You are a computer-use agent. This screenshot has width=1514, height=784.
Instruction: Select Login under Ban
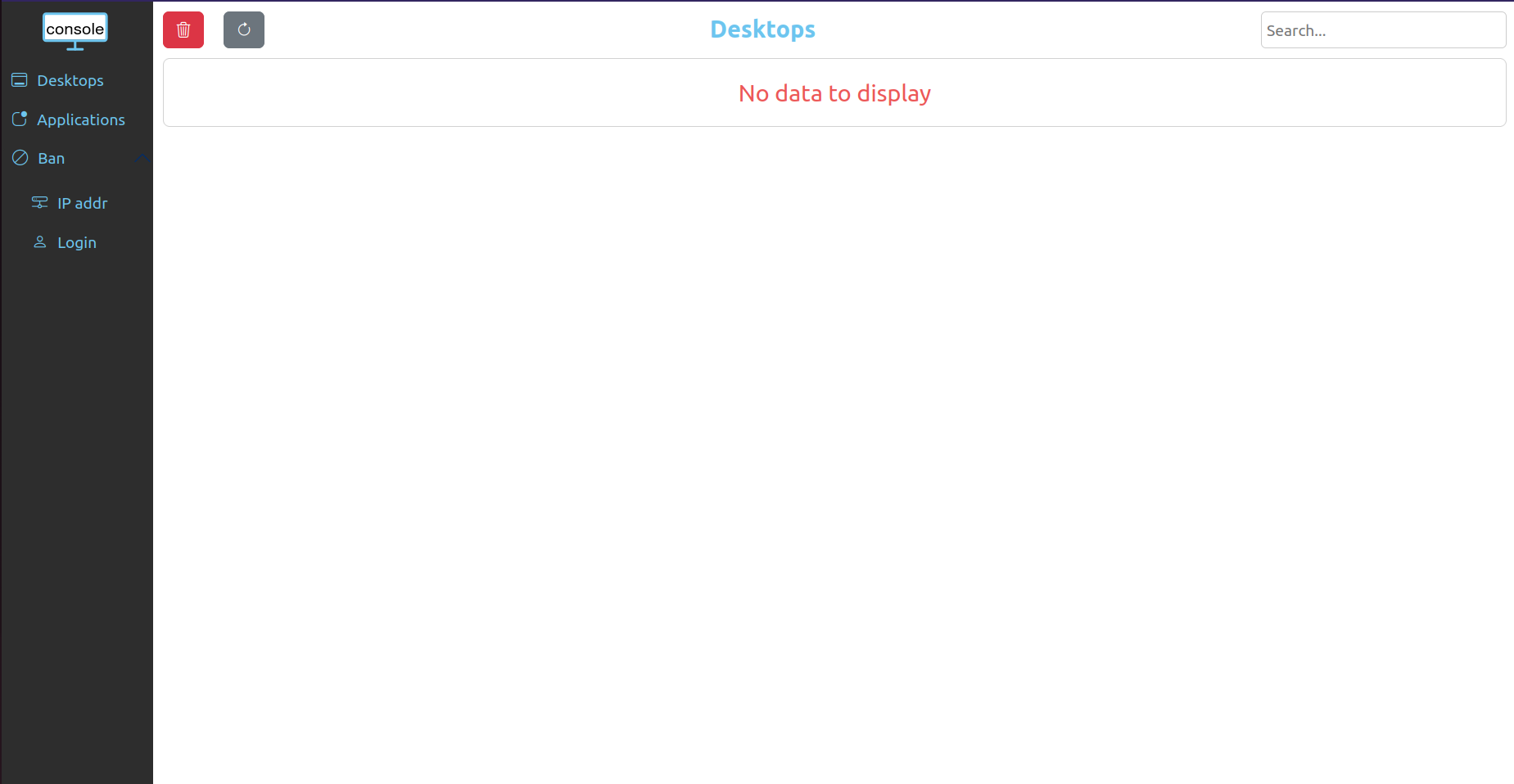click(76, 242)
